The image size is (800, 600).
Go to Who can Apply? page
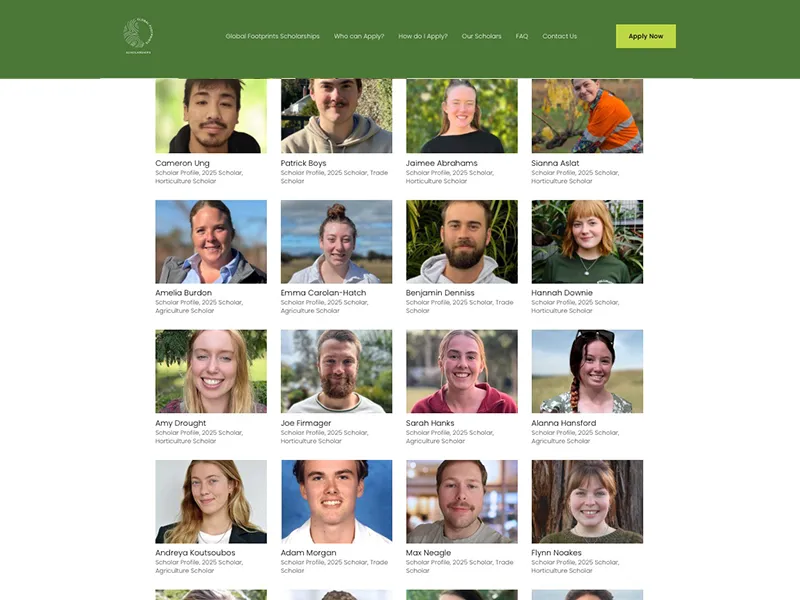[x=359, y=36]
